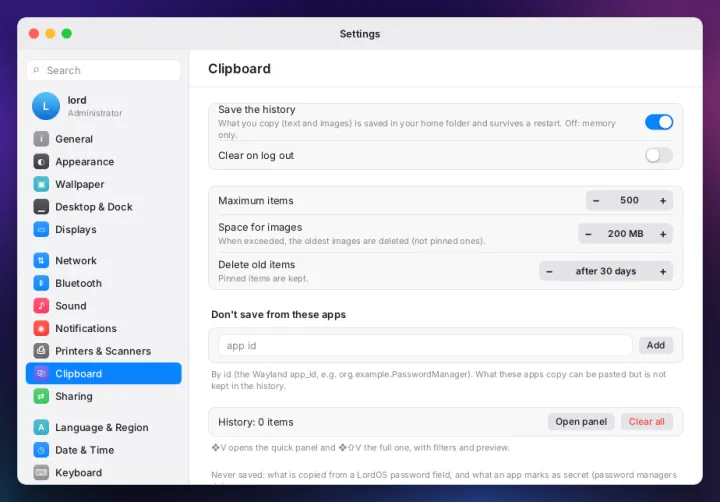Decrease Space for images with minus
The width and height of the screenshot is (720, 502).
pyautogui.click(x=588, y=234)
